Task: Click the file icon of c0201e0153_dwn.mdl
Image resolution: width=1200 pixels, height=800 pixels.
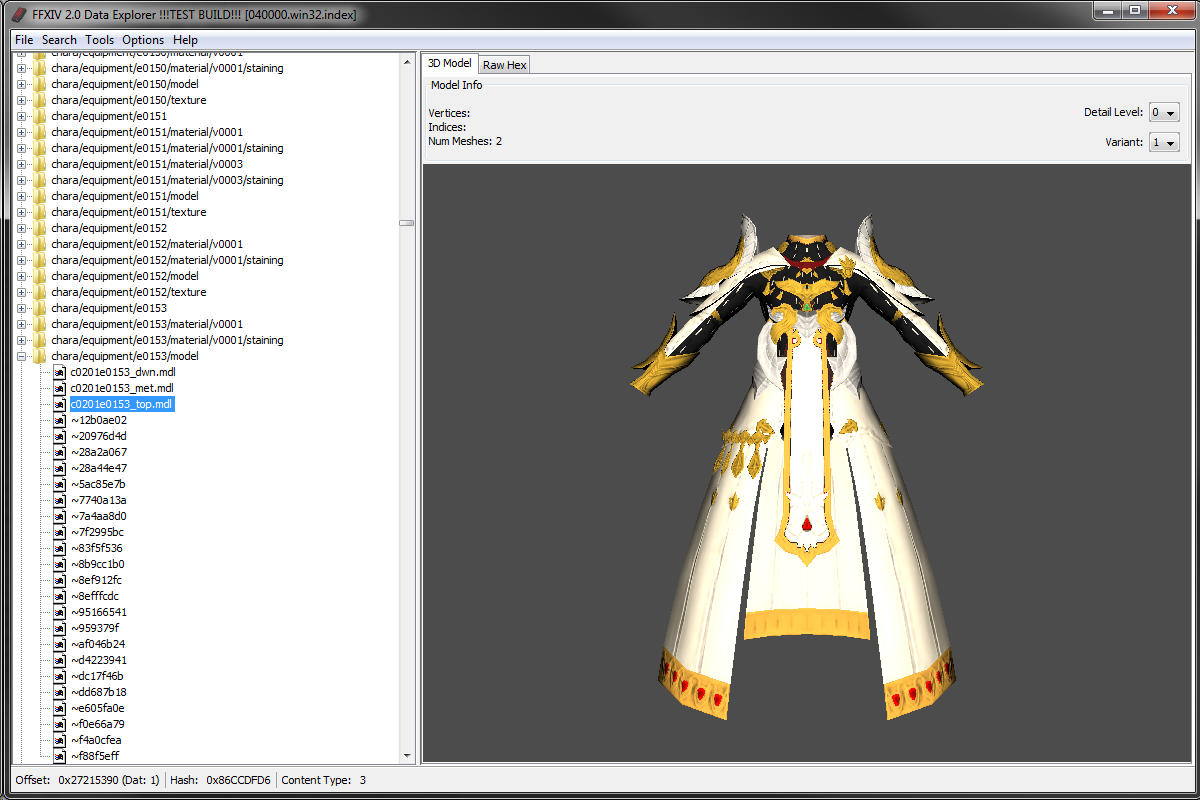Action: click(x=59, y=372)
